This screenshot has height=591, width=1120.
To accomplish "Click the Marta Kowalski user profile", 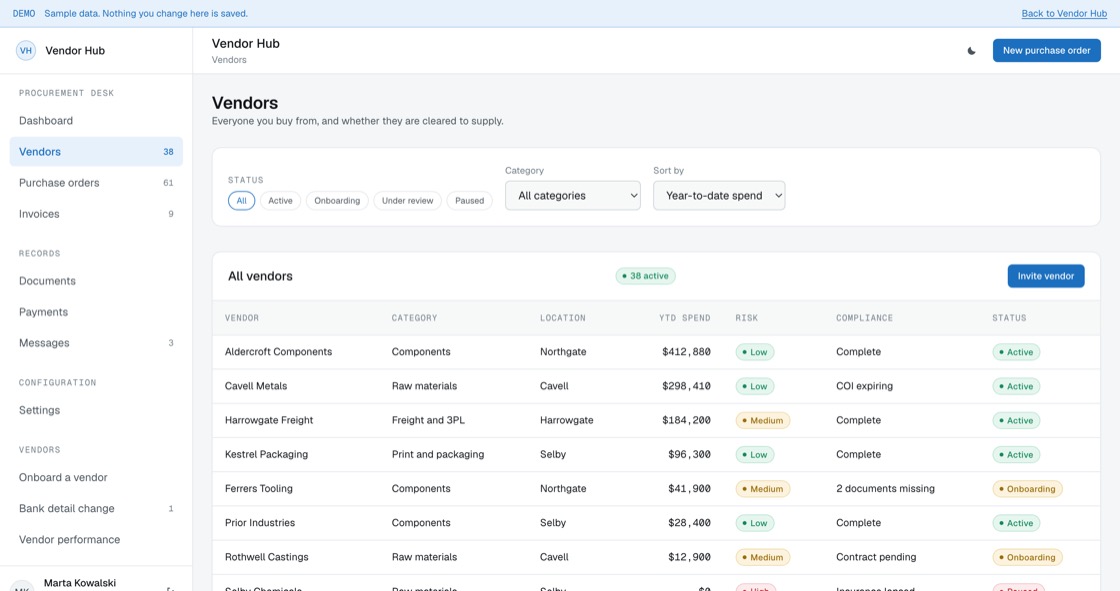I will 80,583.
